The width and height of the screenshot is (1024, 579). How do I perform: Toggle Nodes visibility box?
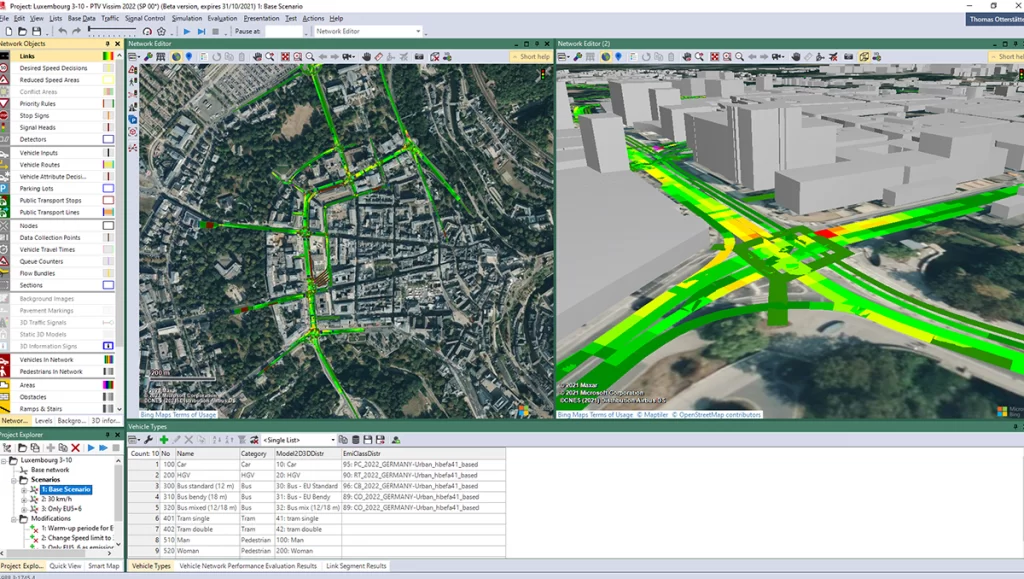[108, 225]
